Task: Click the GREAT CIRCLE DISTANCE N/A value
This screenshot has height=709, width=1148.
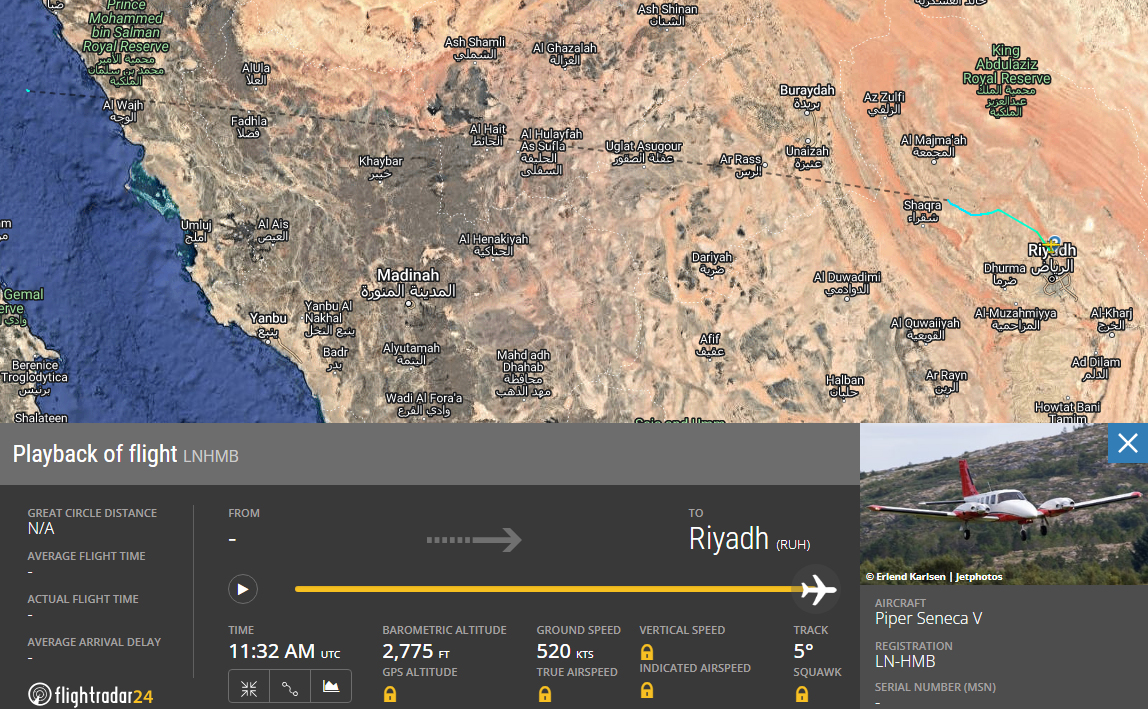Action: click(x=41, y=528)
